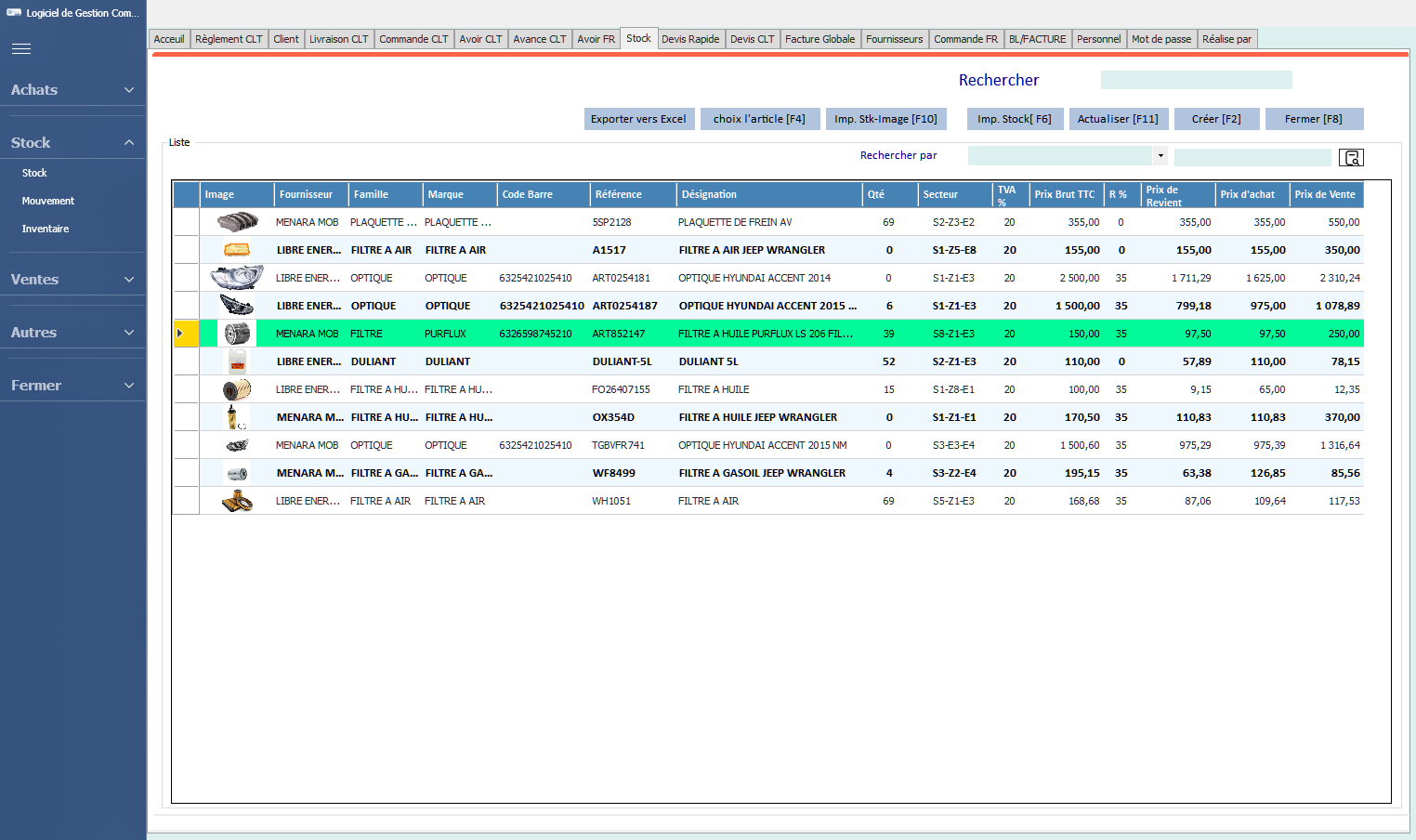Image resolution: width=1416 pixels, height=840 pixels.
Task: Click the DULIANT 5L product image
Action: 237,361
